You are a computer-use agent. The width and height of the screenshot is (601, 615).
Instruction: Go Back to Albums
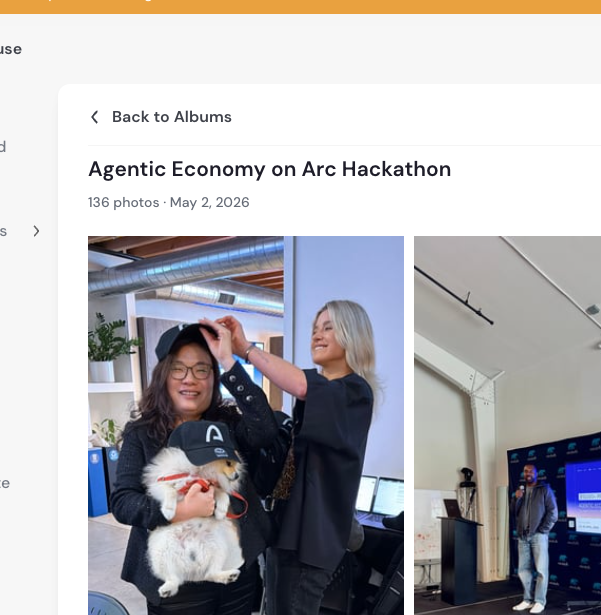[x=172, y=117]
